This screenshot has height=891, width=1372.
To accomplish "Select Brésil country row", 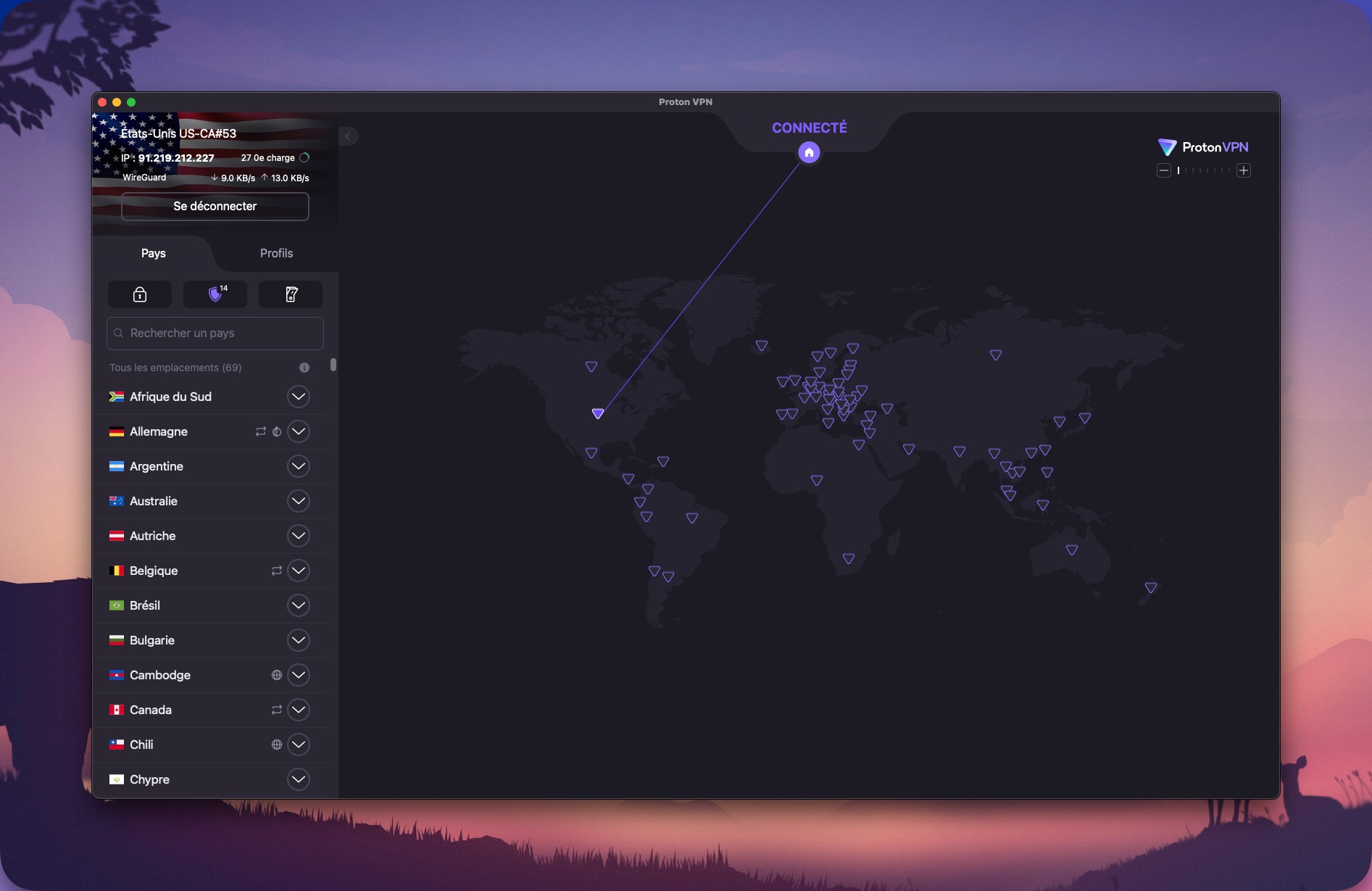I will [211, 605].
